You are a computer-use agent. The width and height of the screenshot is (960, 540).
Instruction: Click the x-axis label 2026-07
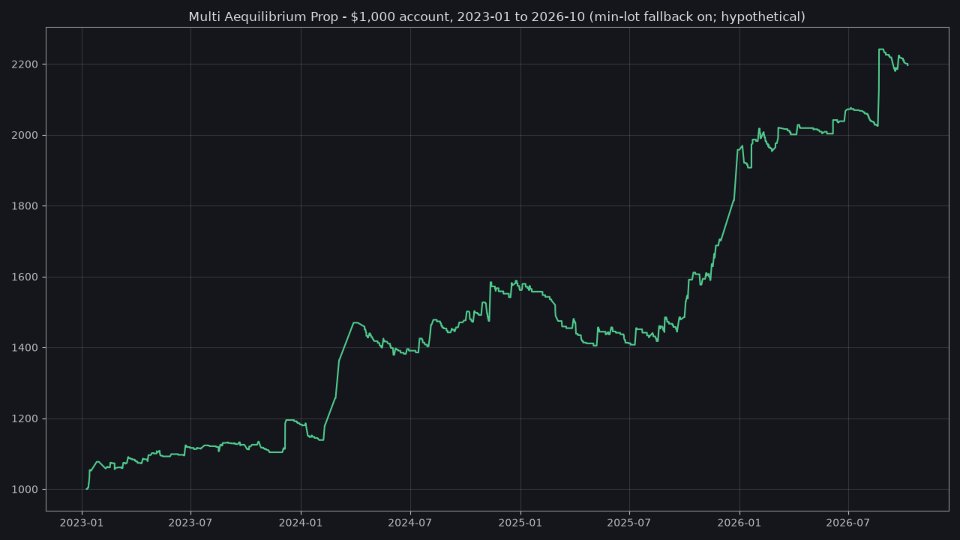849,523
